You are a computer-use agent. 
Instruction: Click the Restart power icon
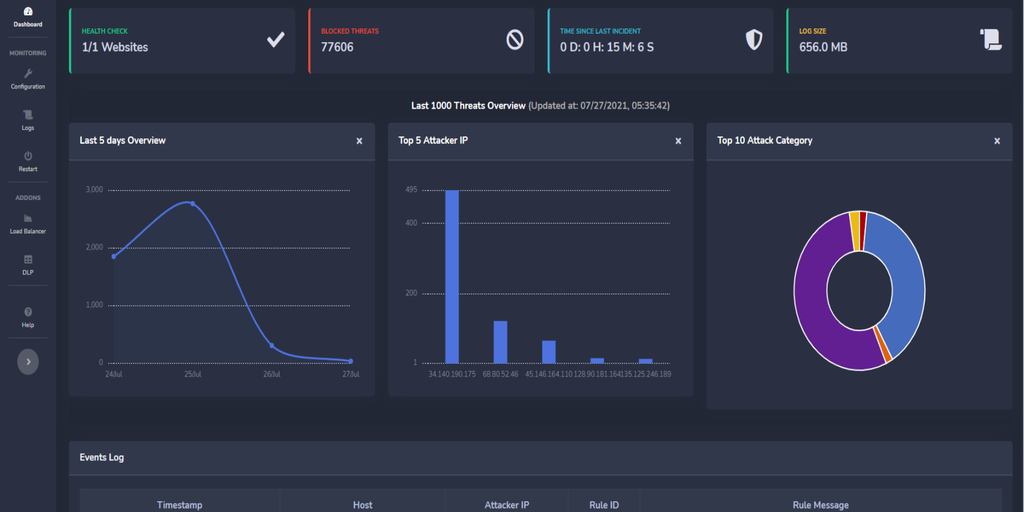pyautogui.click(x=28, y=156)
